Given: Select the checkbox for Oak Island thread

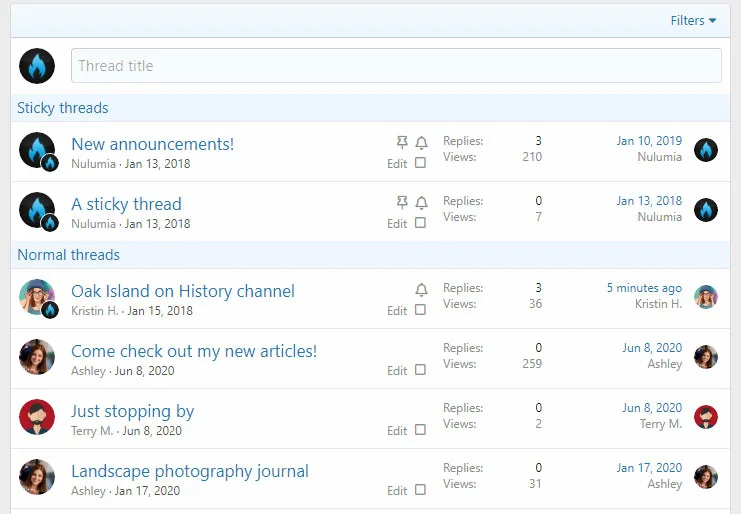Looking at the screenshot, I should [x=420, y=310].
